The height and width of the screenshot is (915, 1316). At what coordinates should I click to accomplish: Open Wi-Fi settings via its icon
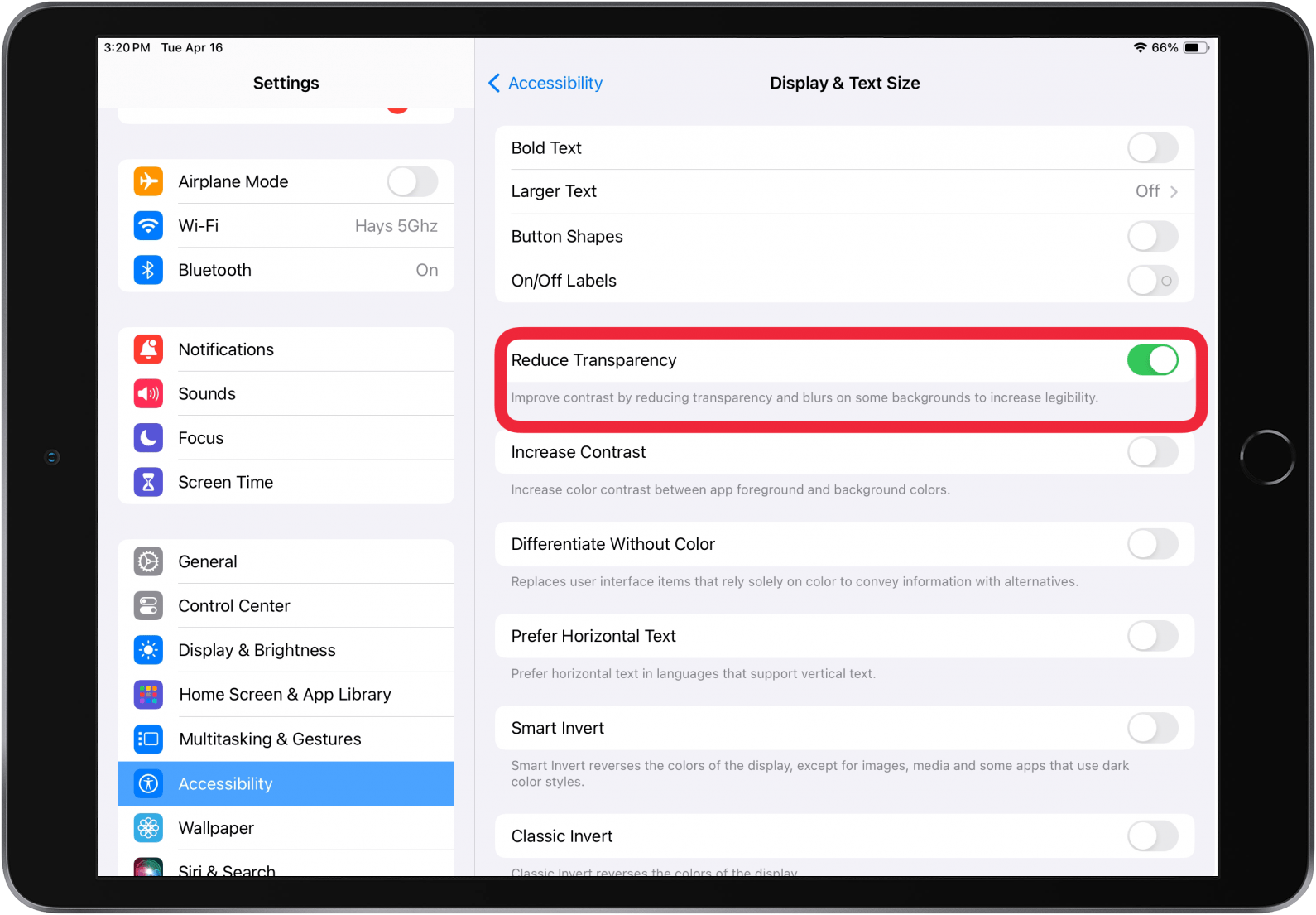coord(148,226)
